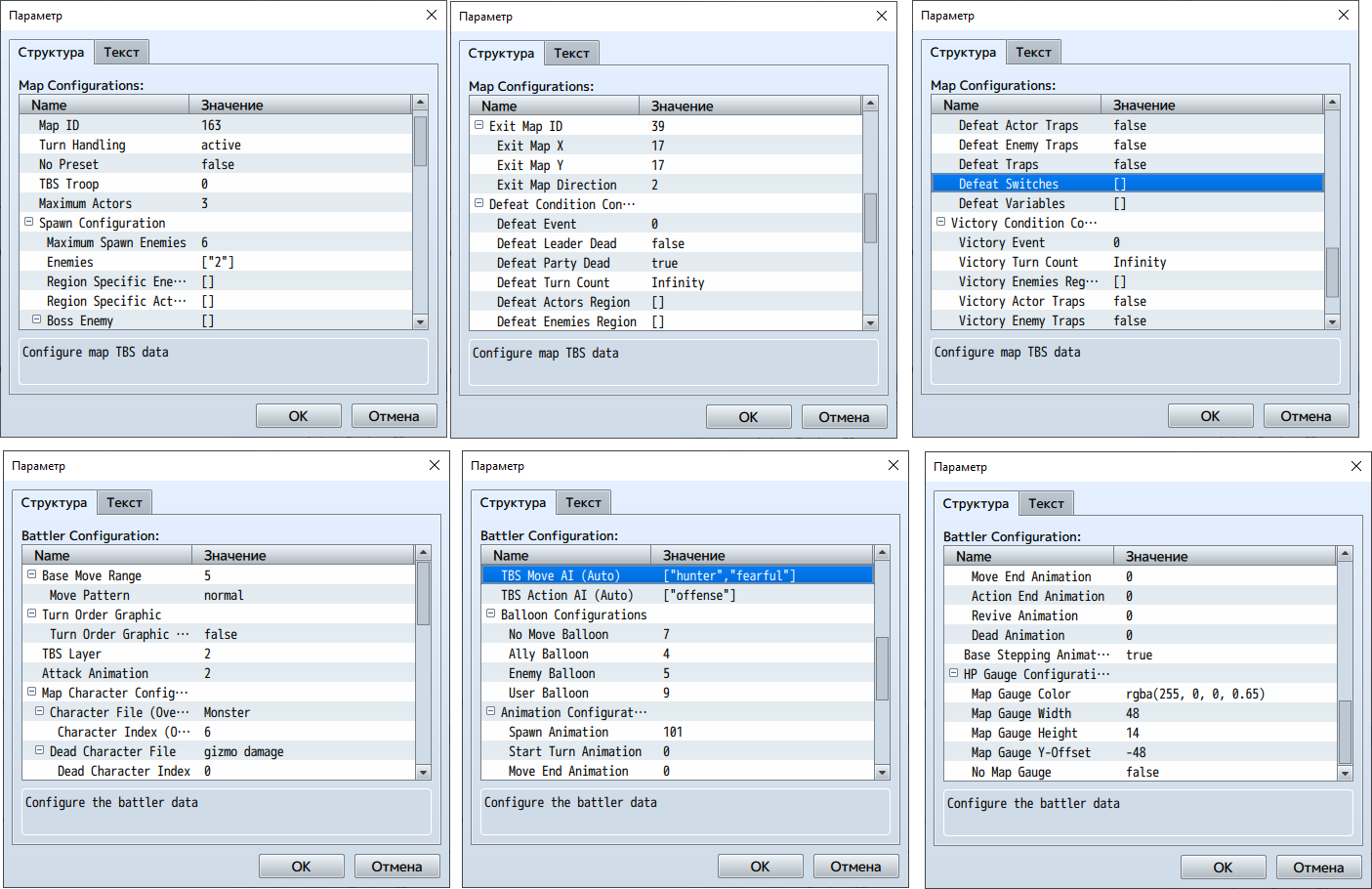This screenshot has height=889, width=1372.
Task: Collapse the Dead Character File node
Action: [39, 750]
